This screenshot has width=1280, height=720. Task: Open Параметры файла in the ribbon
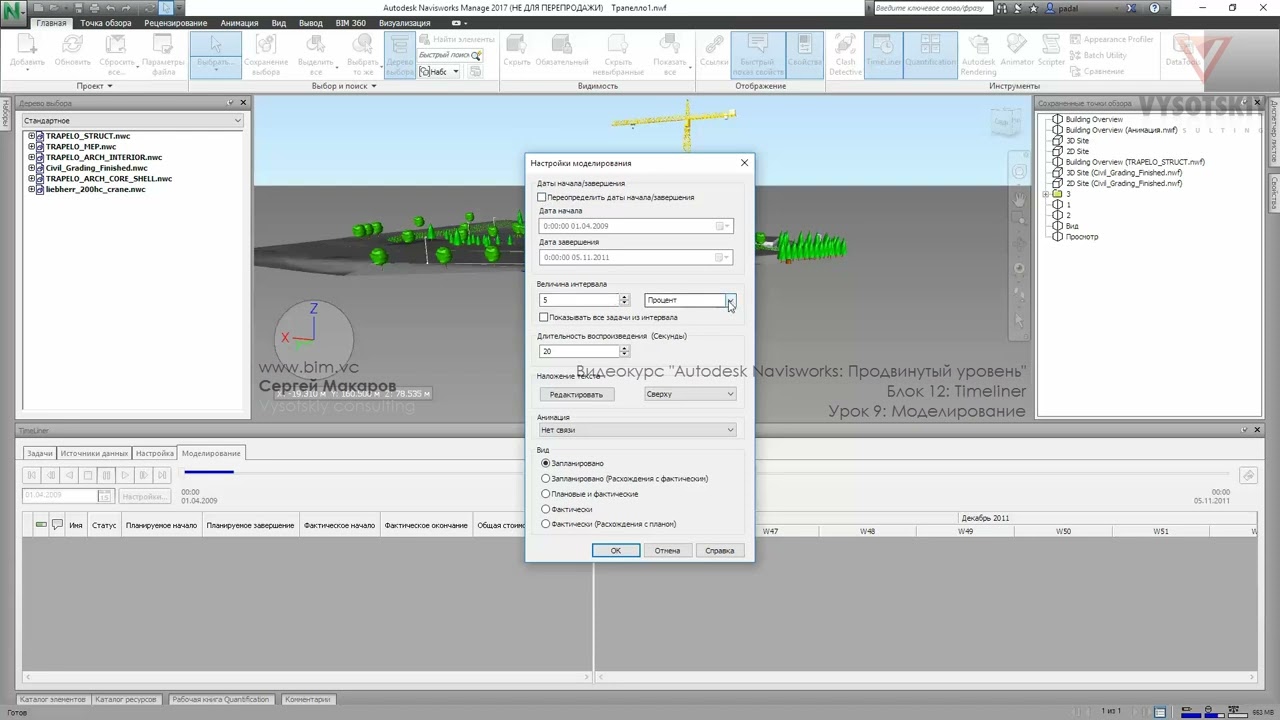click(x=163, y=53)
